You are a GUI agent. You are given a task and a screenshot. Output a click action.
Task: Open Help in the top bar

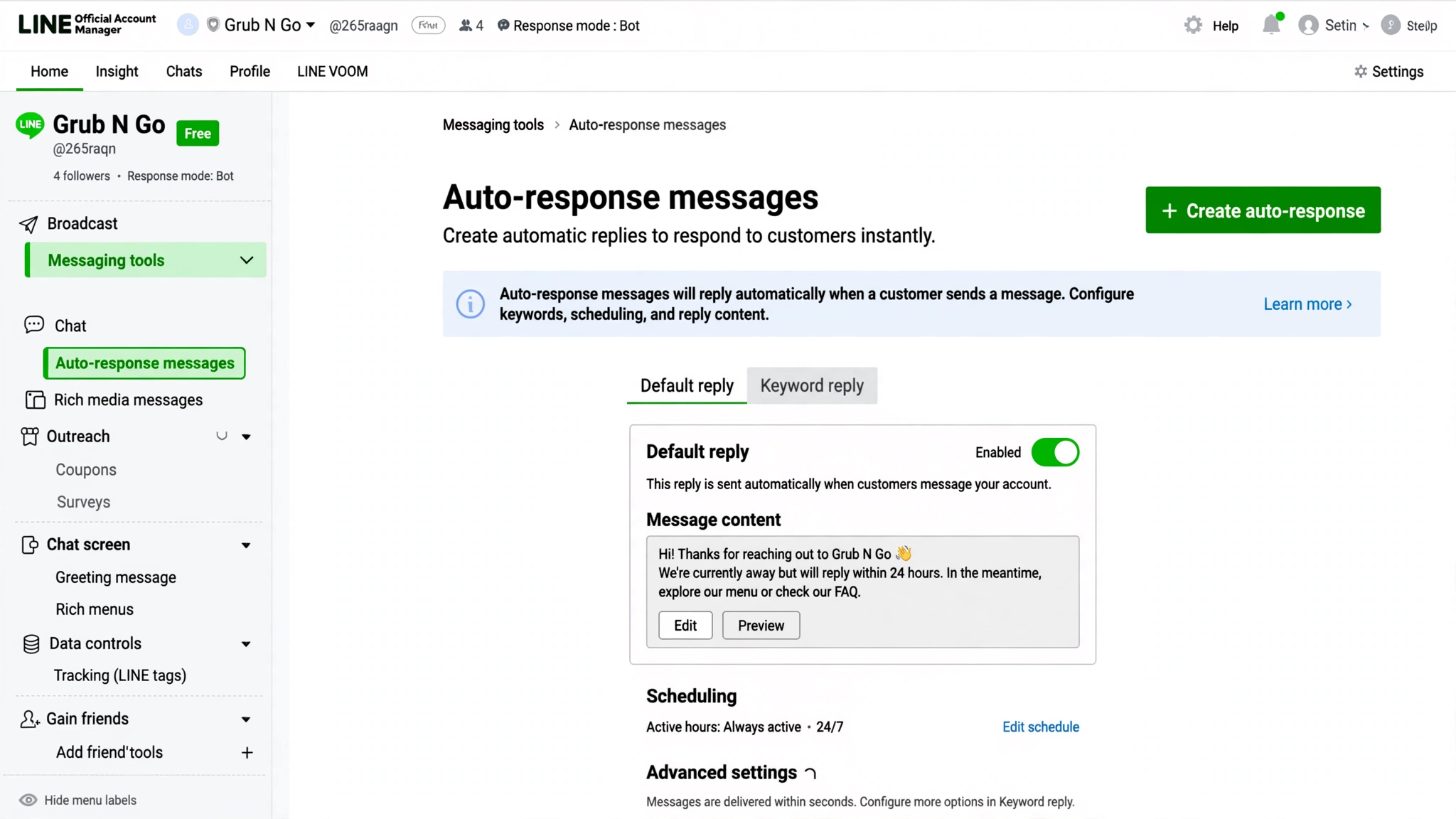coord(1225,26)
